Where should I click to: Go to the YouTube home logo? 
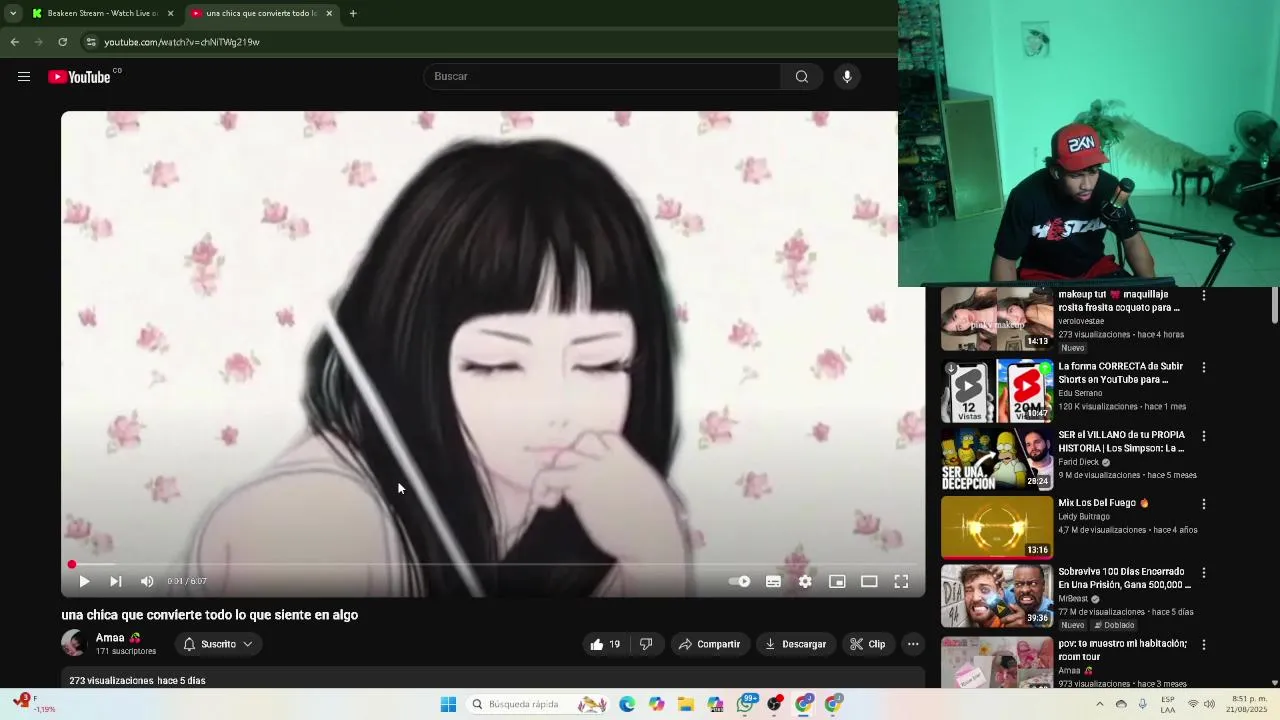tap(79, 77)
